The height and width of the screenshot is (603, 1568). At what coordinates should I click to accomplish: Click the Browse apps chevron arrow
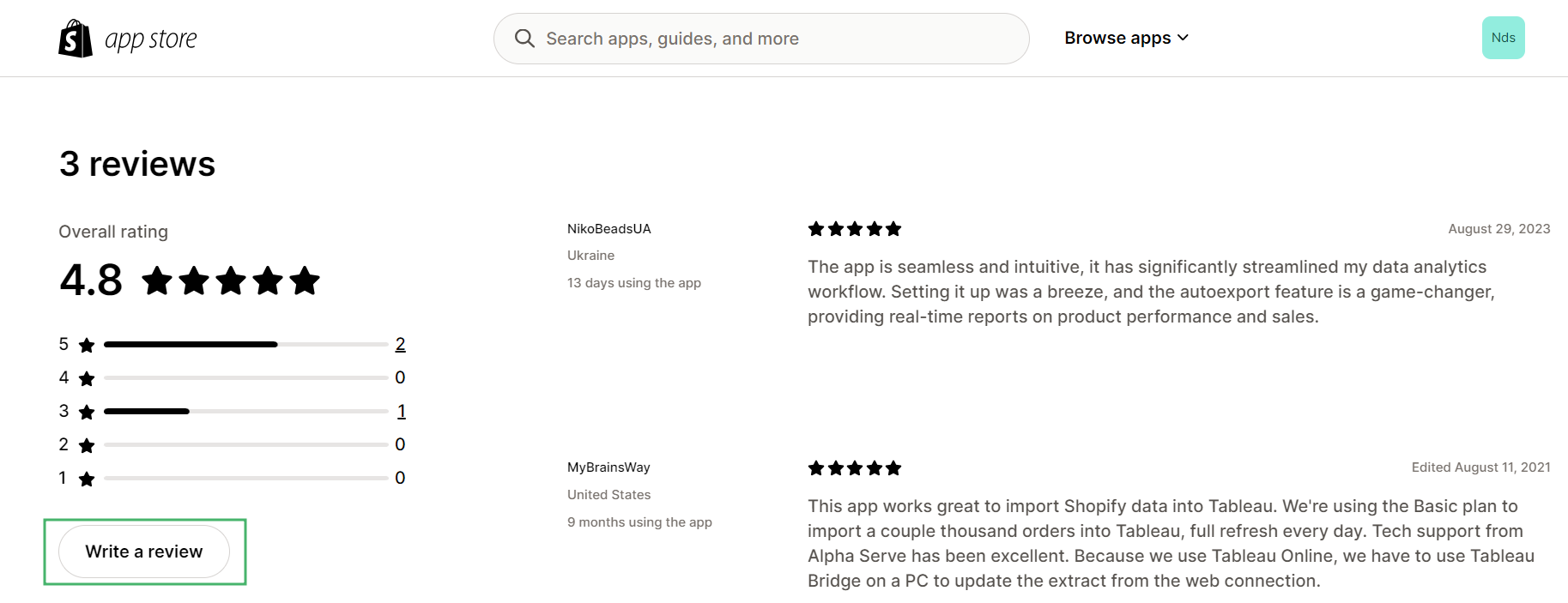(1183, 38)
